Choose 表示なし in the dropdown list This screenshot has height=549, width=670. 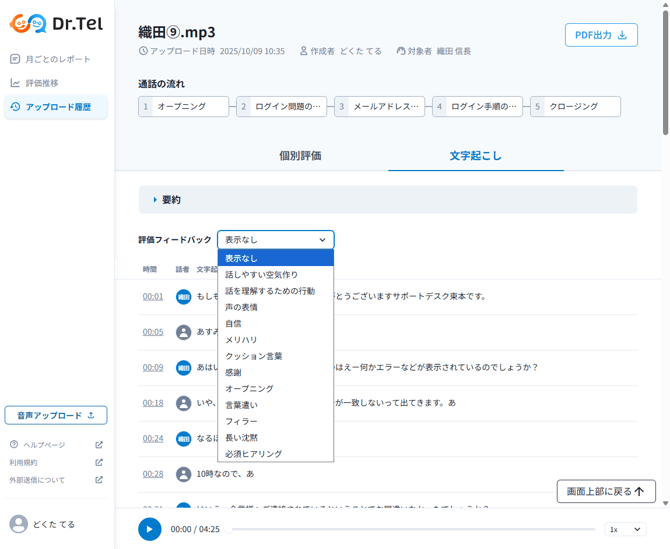(x=276, y=258)
